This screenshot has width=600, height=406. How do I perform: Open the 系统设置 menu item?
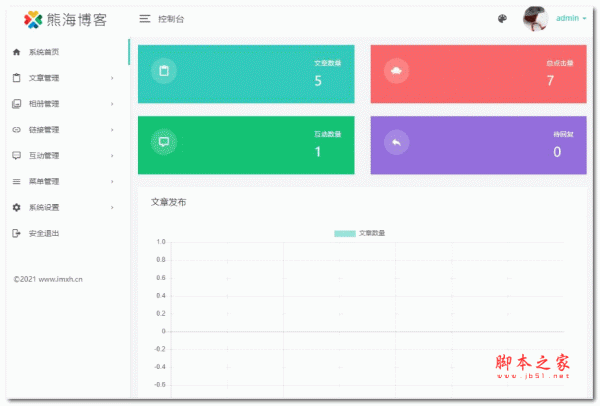click(44, 207)
